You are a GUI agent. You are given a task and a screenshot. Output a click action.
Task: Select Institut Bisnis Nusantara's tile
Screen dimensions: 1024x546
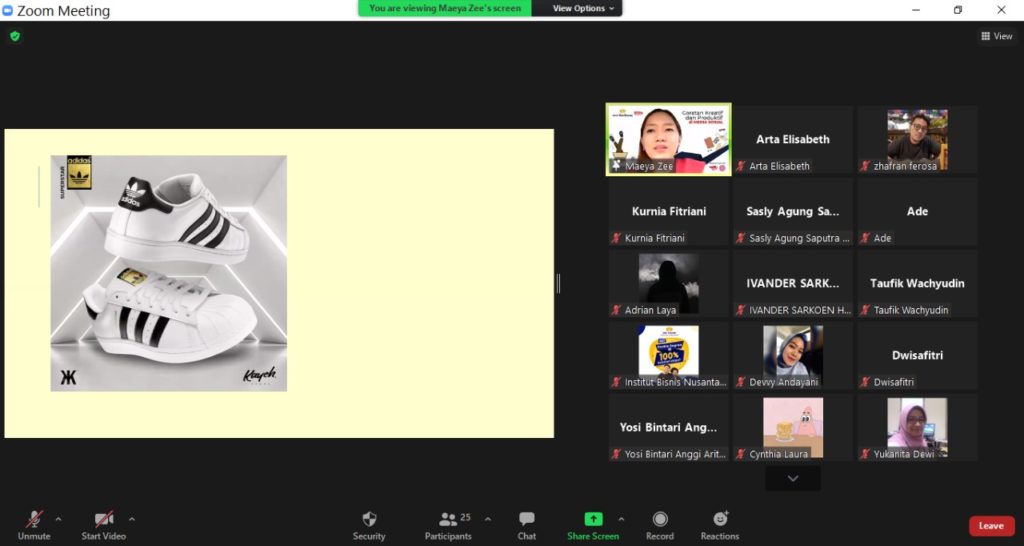click(669, 355)
